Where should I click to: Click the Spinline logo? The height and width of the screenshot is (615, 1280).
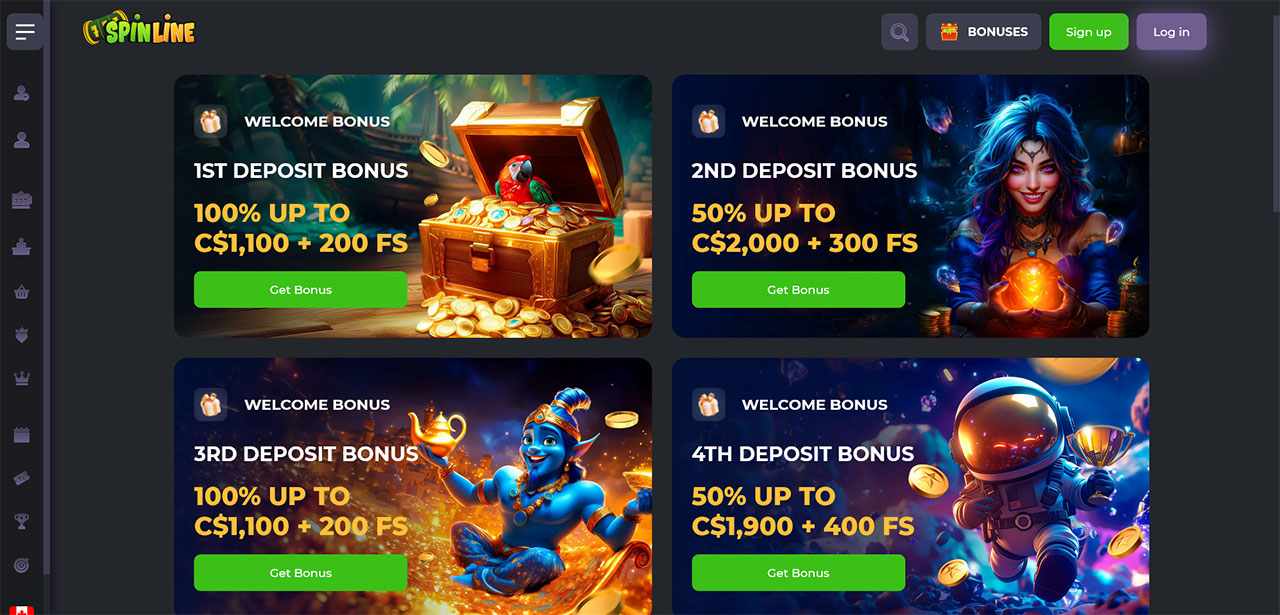[139, 29]
